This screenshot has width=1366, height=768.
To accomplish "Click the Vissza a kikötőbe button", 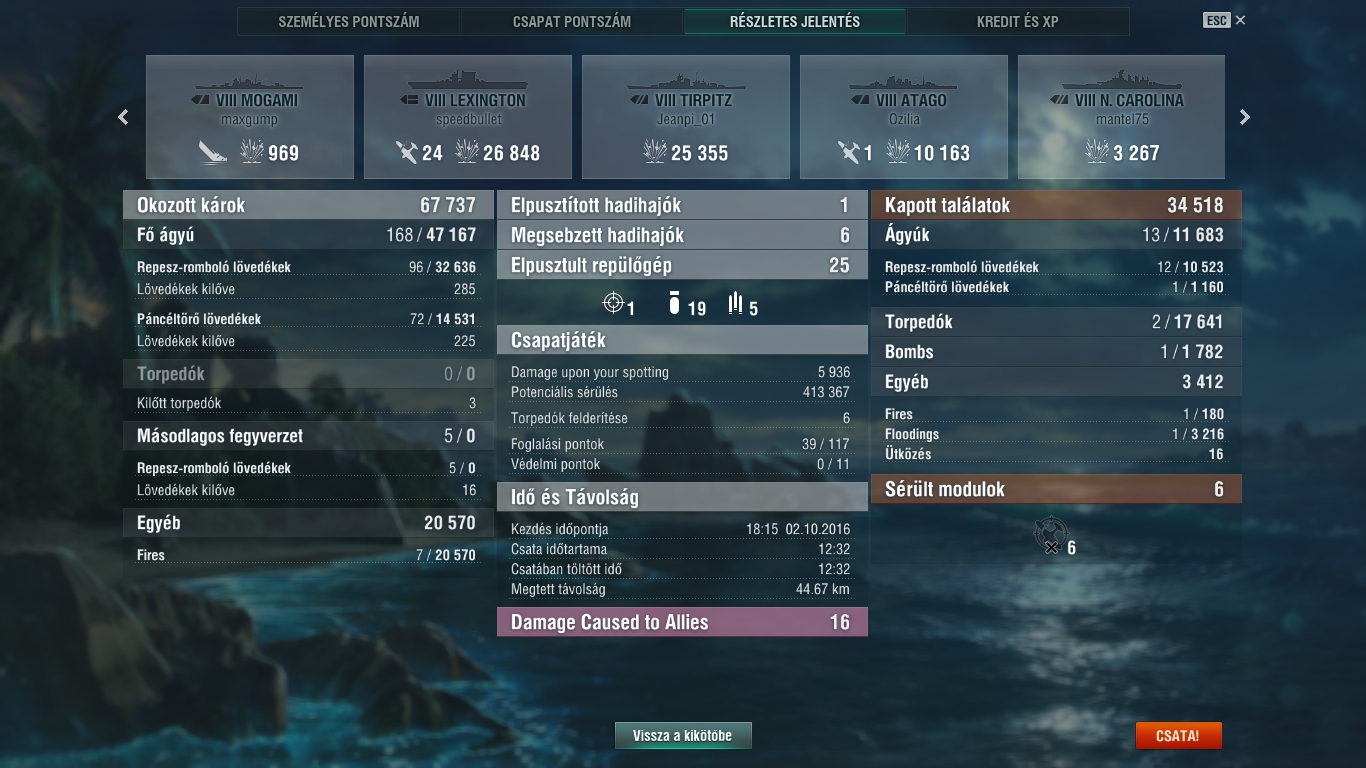I will (683, 735).
